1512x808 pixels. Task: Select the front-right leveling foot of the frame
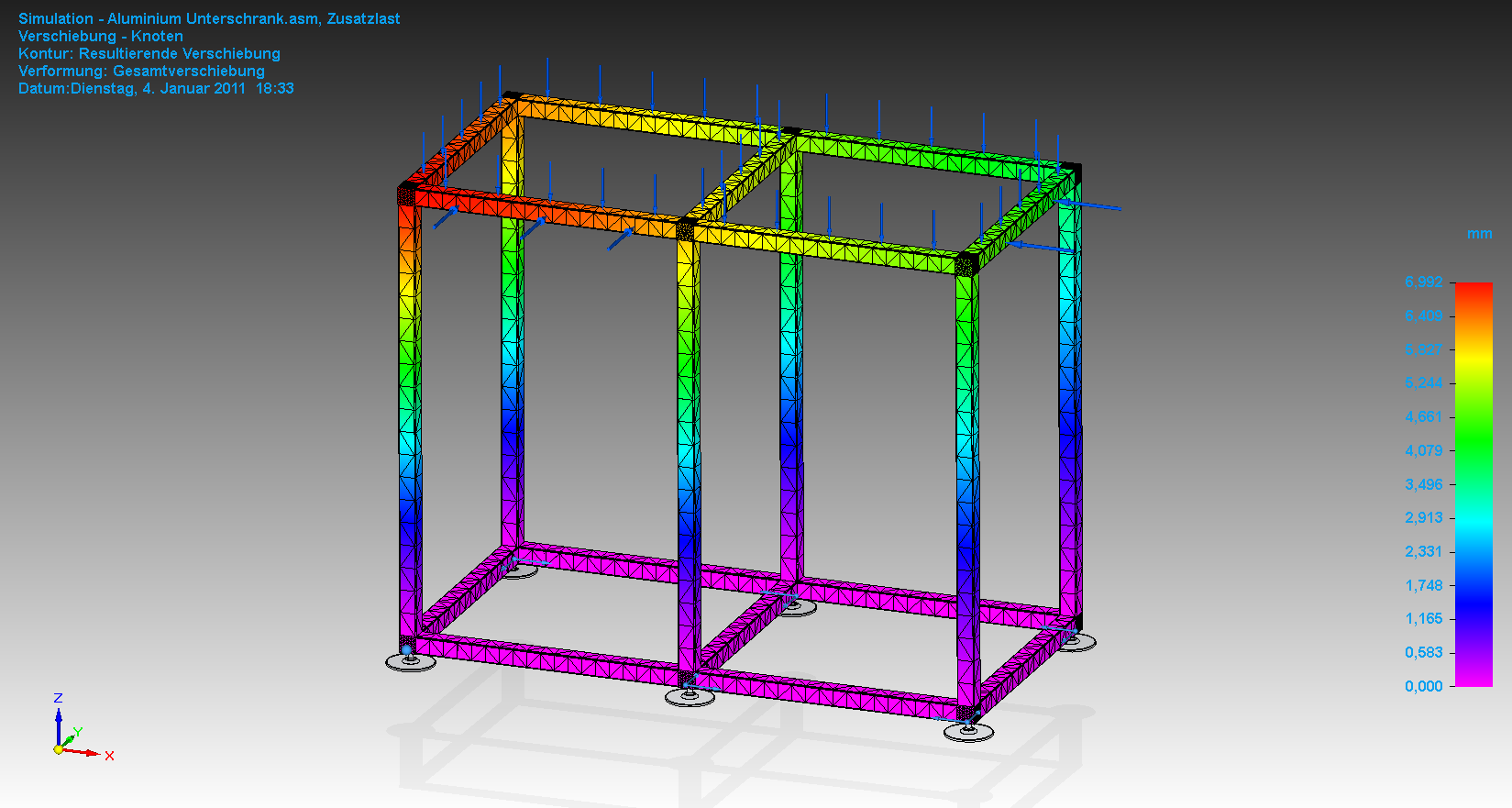click(968, 731)
